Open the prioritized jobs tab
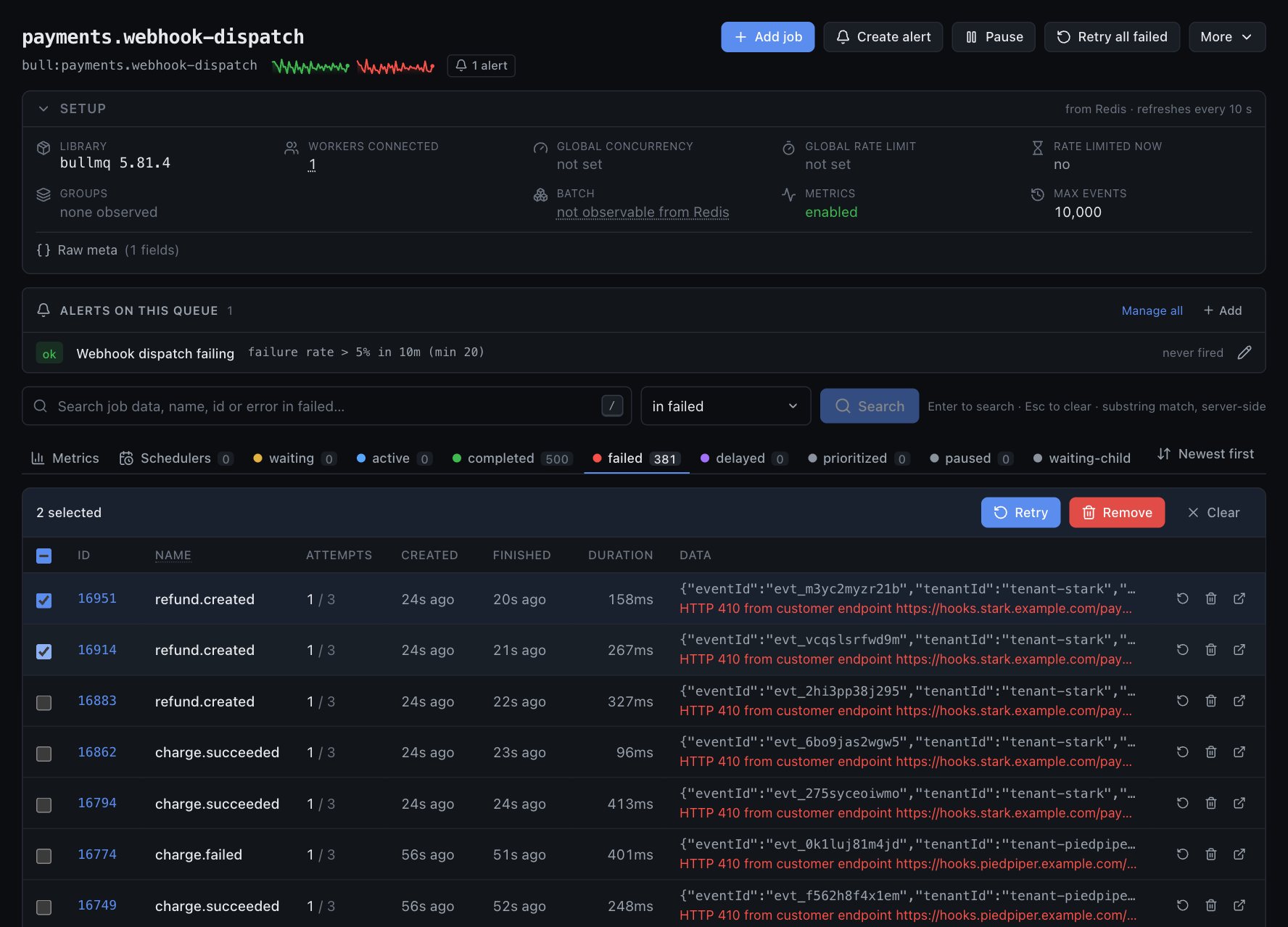The height and width of the screenshot is (927, 1288). point(858,458)
